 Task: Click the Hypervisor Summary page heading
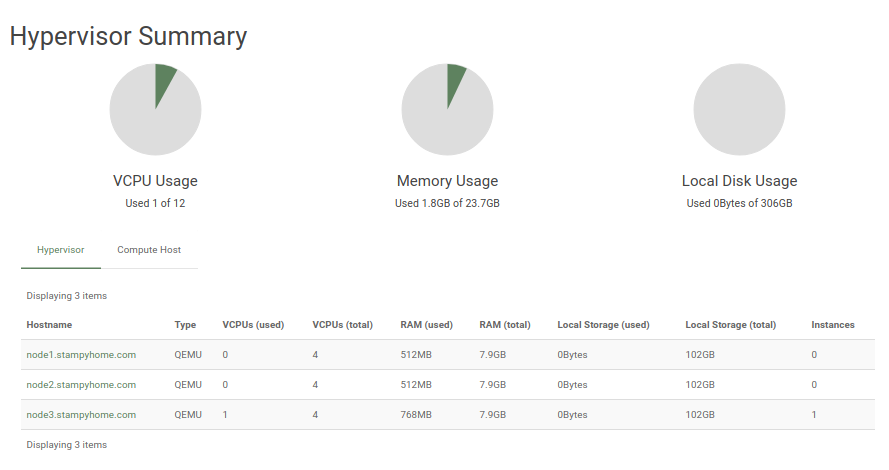(x=128, y=36)
